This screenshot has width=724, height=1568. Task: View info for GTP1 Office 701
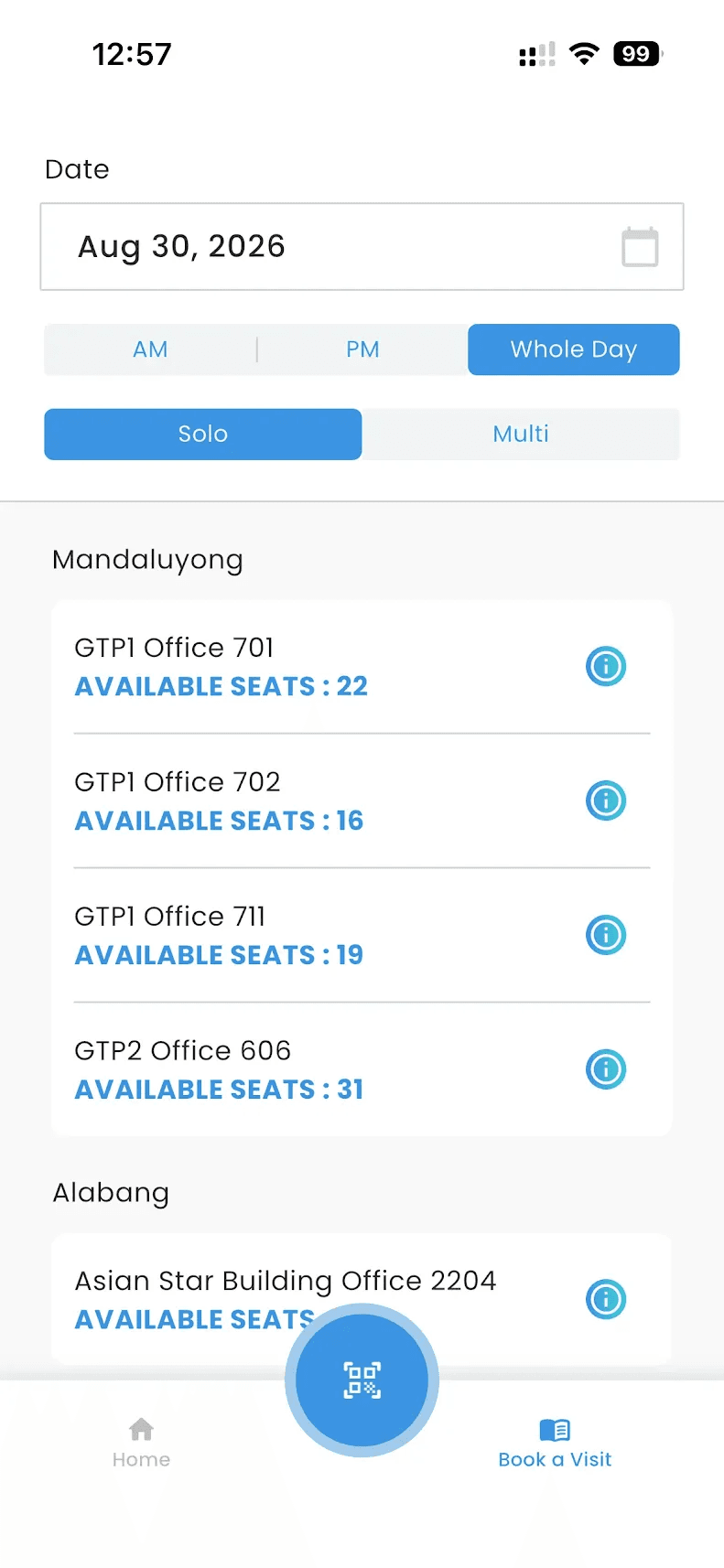[606, 666]
